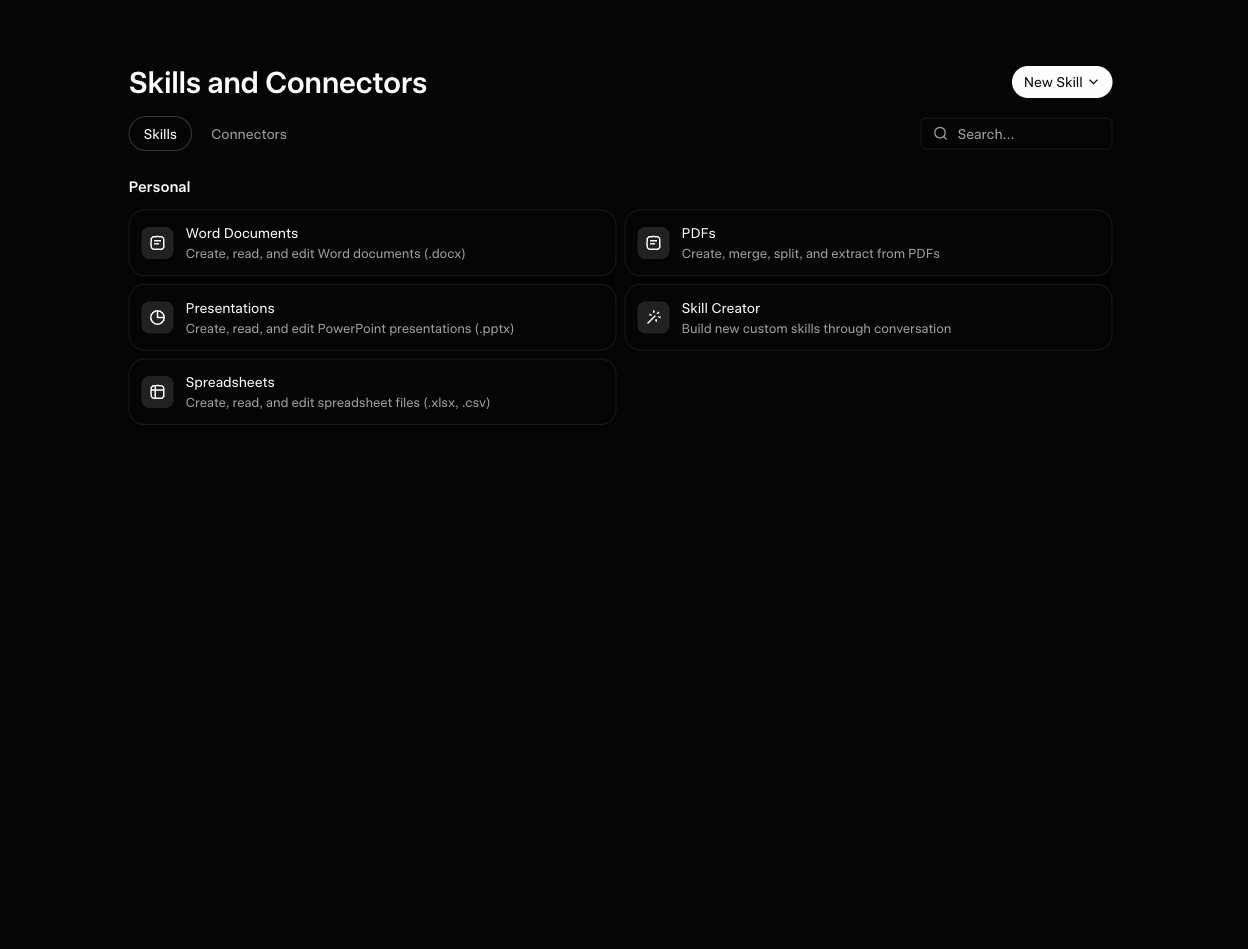Select the Skills tab

(160, 134)
